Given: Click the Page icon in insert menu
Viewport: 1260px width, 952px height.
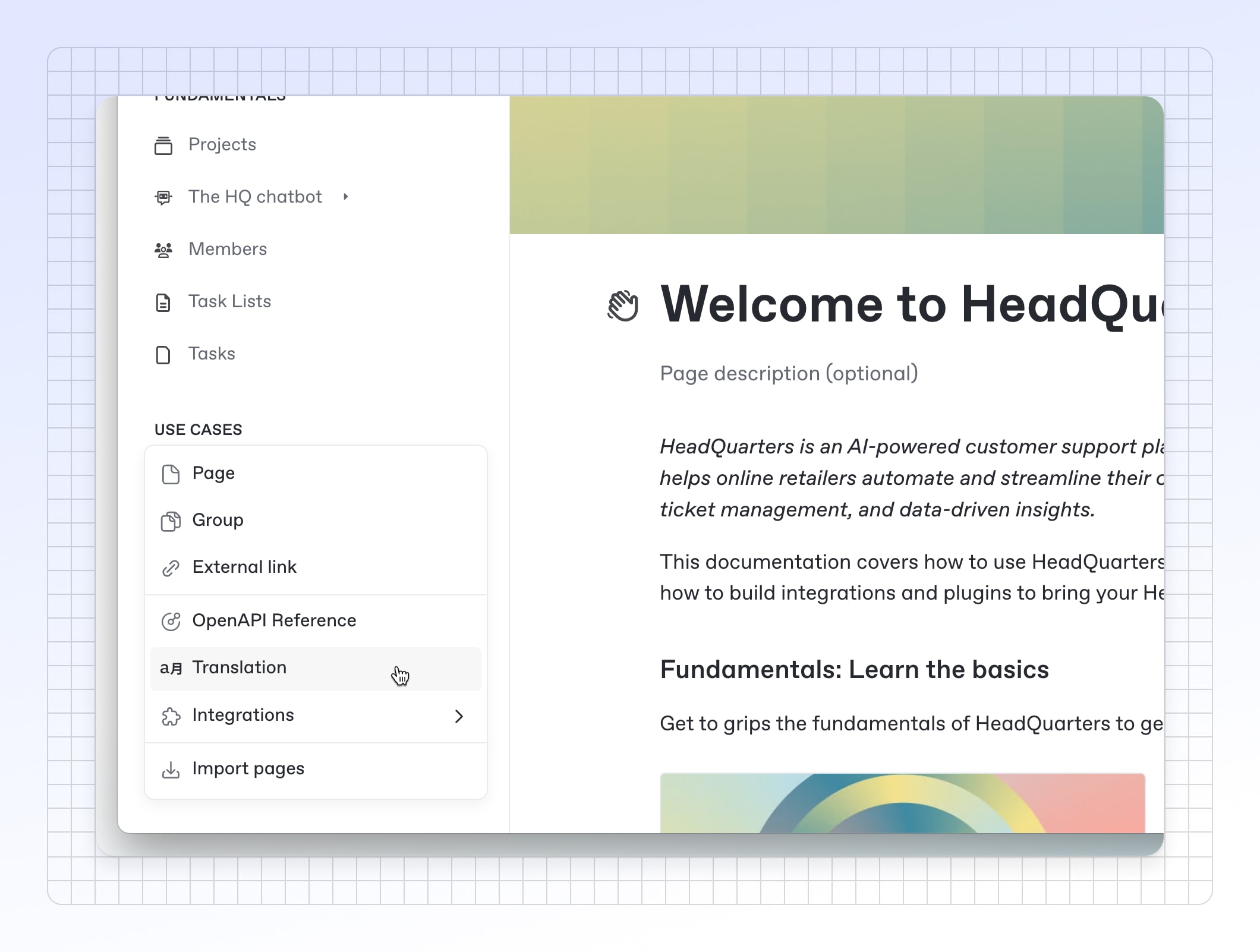Looking at the screenshot, I should (x=171, y=474).
